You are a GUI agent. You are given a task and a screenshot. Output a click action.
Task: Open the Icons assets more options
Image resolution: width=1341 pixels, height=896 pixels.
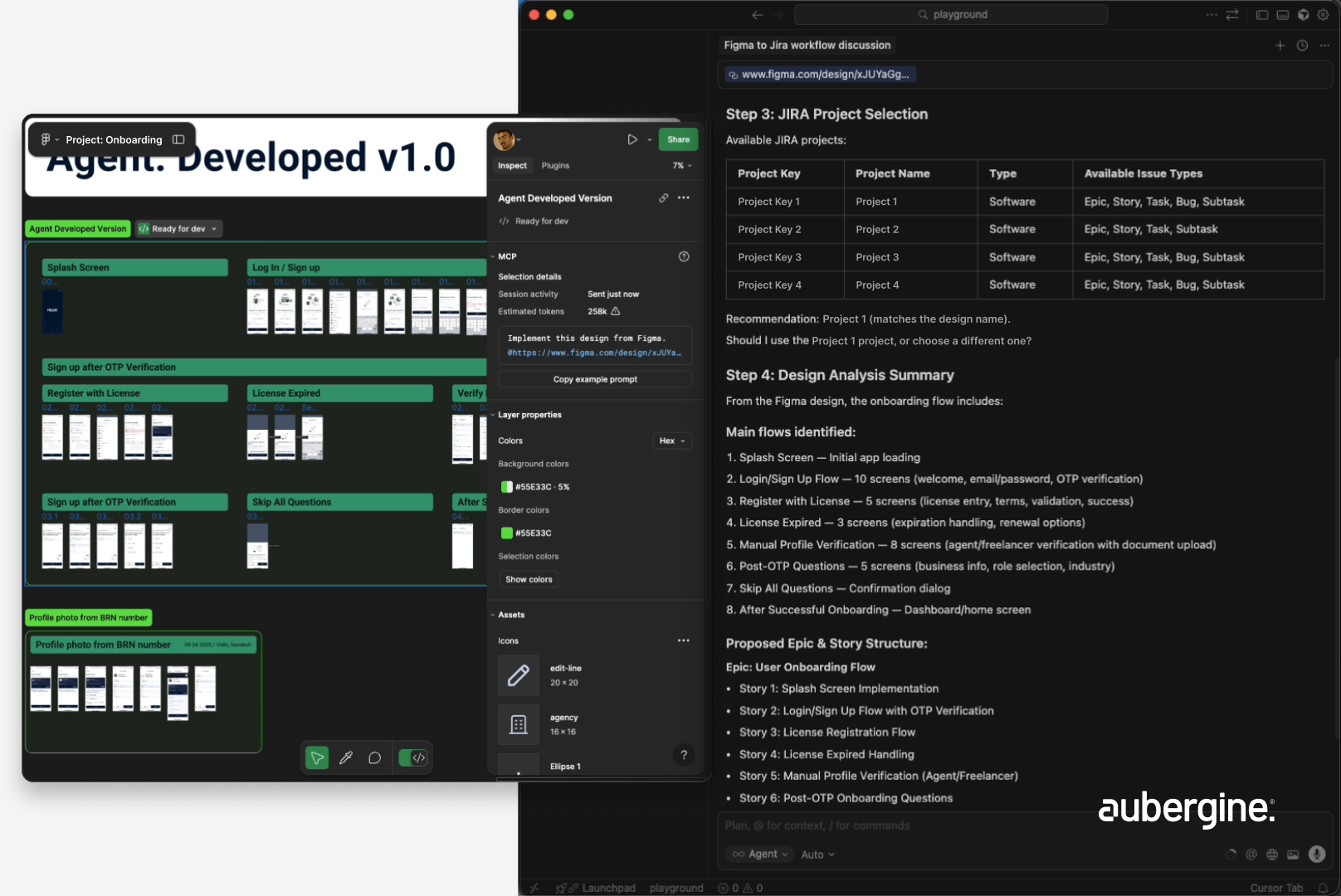pos(684,640)
